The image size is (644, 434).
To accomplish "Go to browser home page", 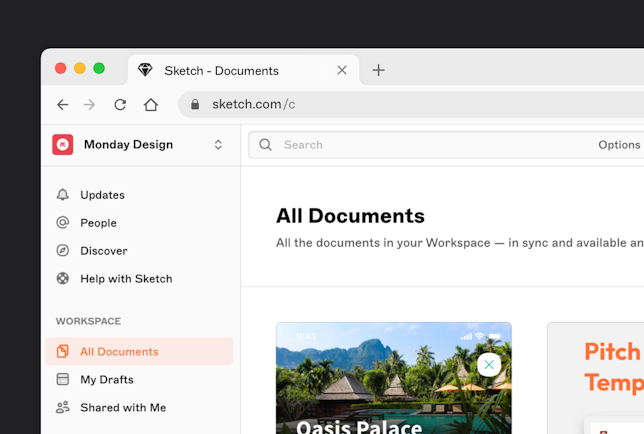I will (x=151, y=104).
